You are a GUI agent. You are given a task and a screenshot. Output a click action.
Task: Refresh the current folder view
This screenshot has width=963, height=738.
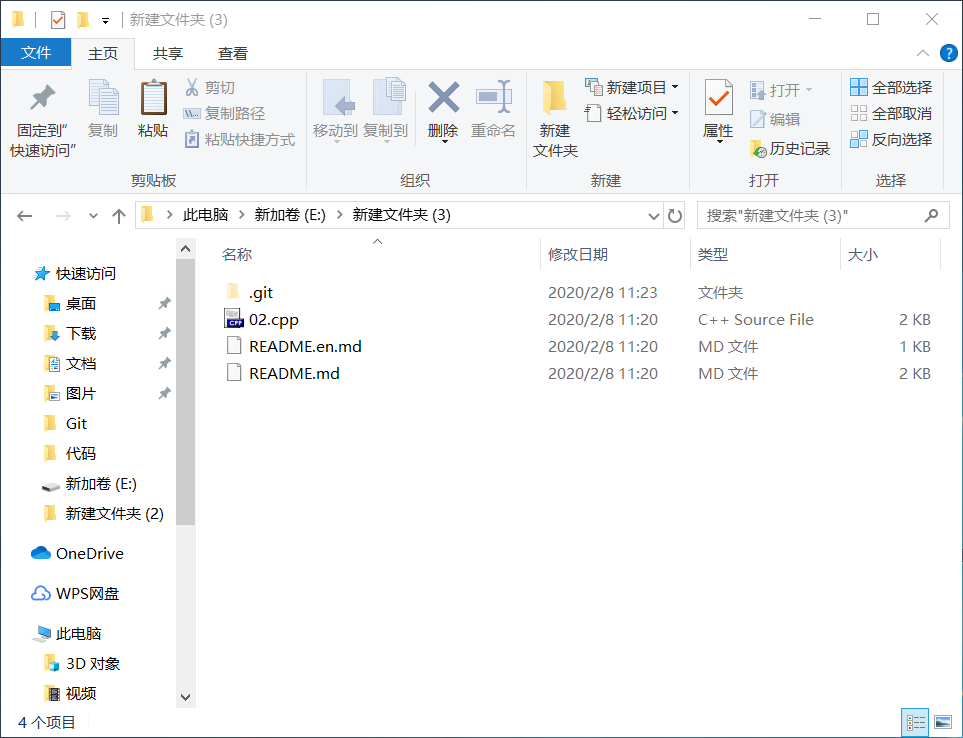pyautogui.click(x=675, y=216)
